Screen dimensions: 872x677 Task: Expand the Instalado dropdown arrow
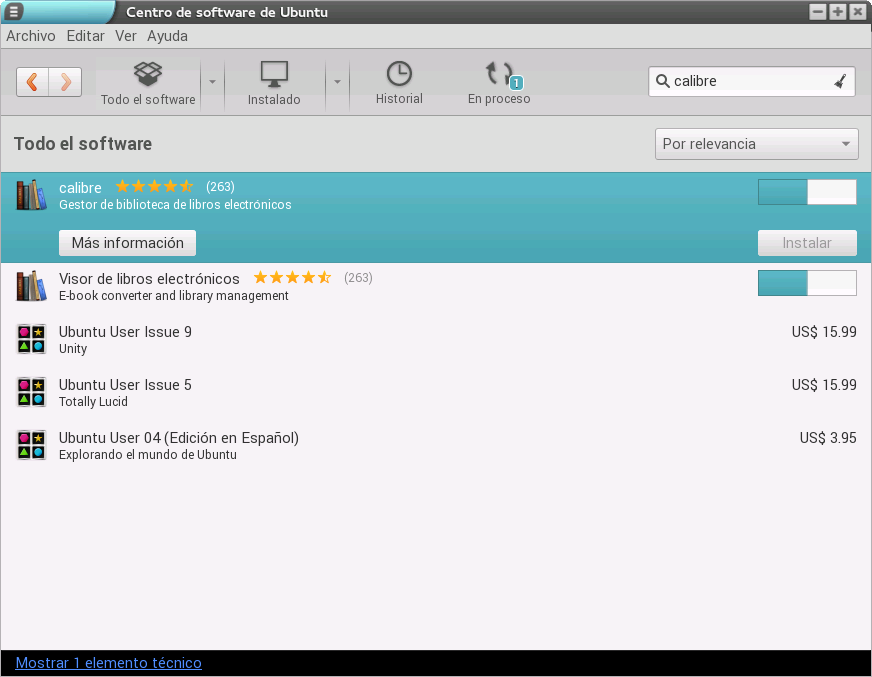click(337, 82)
